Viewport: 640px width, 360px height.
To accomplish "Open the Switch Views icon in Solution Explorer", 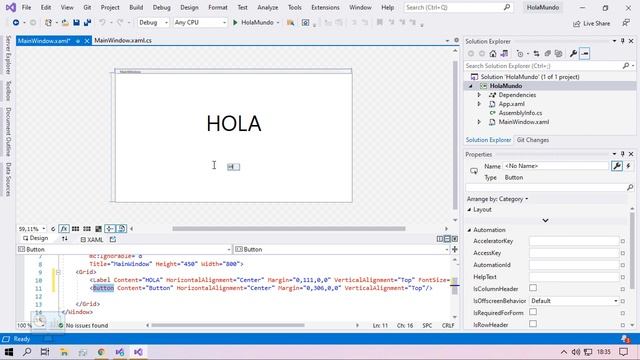I will pos(504,53).
